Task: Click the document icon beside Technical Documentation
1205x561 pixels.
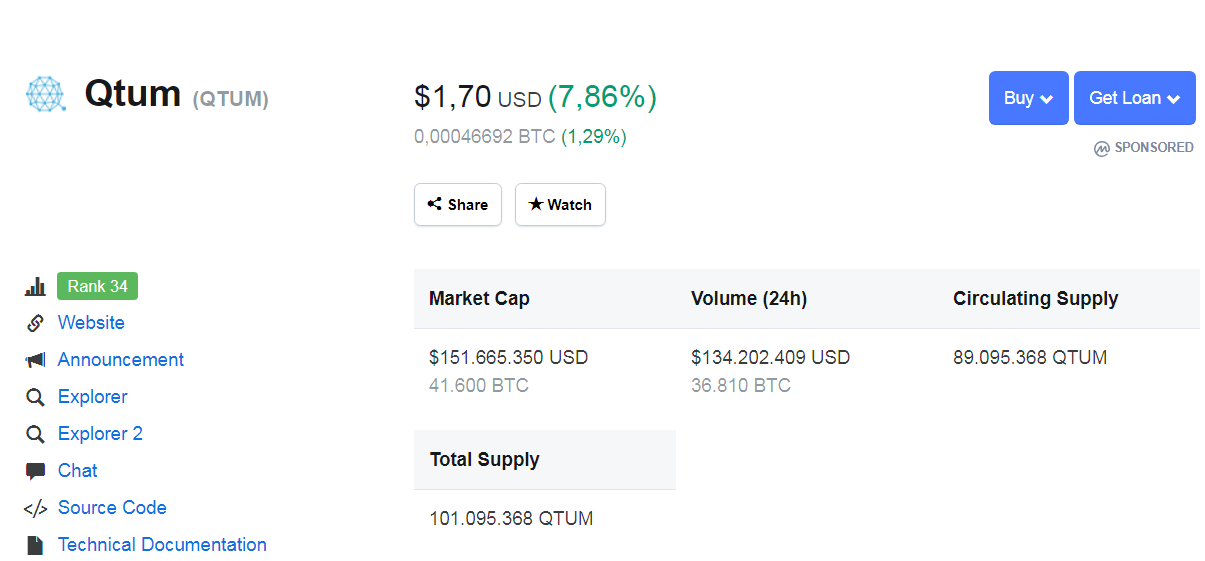Action: pyautogui.click(x=35, y=545)
